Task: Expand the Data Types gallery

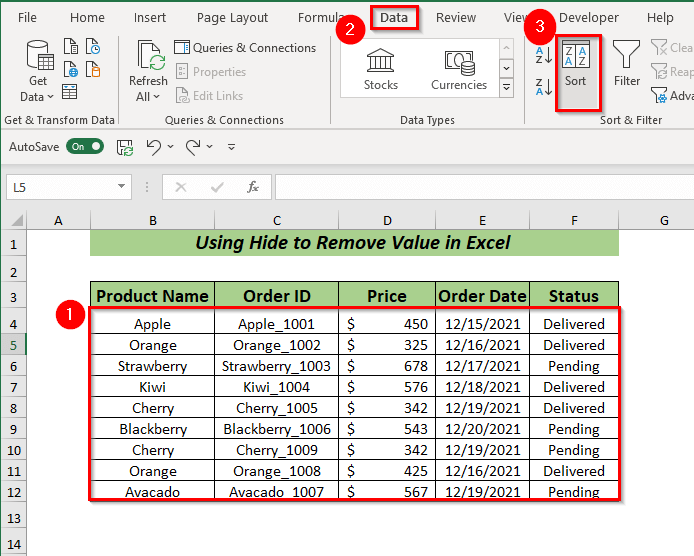Action: point(506,88)
